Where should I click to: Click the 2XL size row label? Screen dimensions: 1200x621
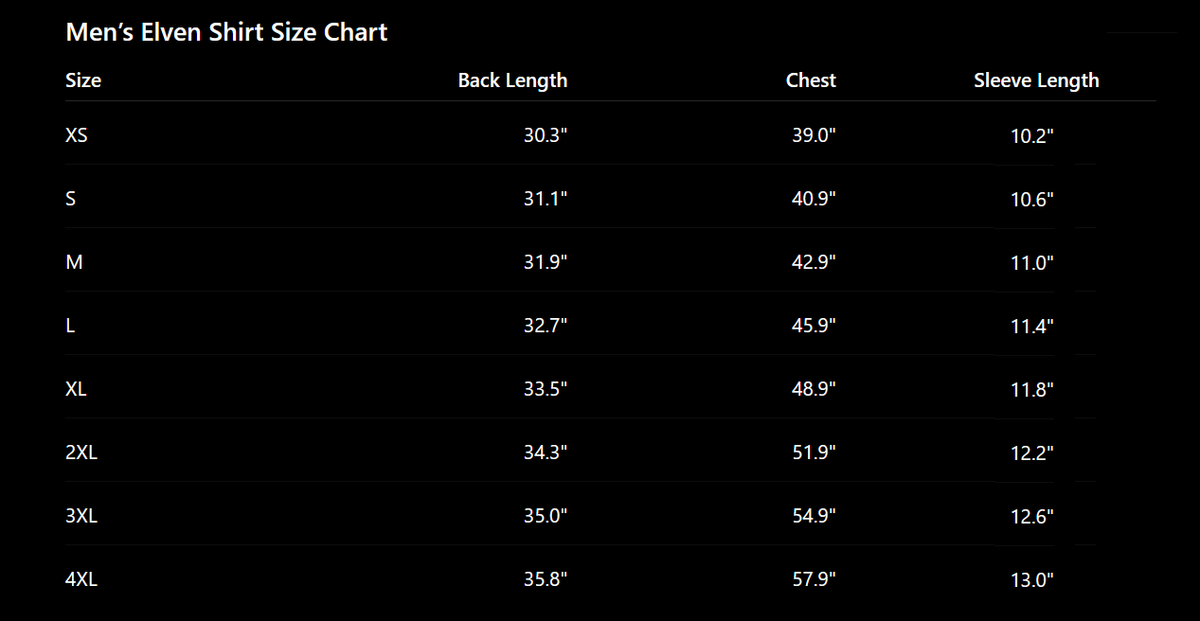click(81, 452)
